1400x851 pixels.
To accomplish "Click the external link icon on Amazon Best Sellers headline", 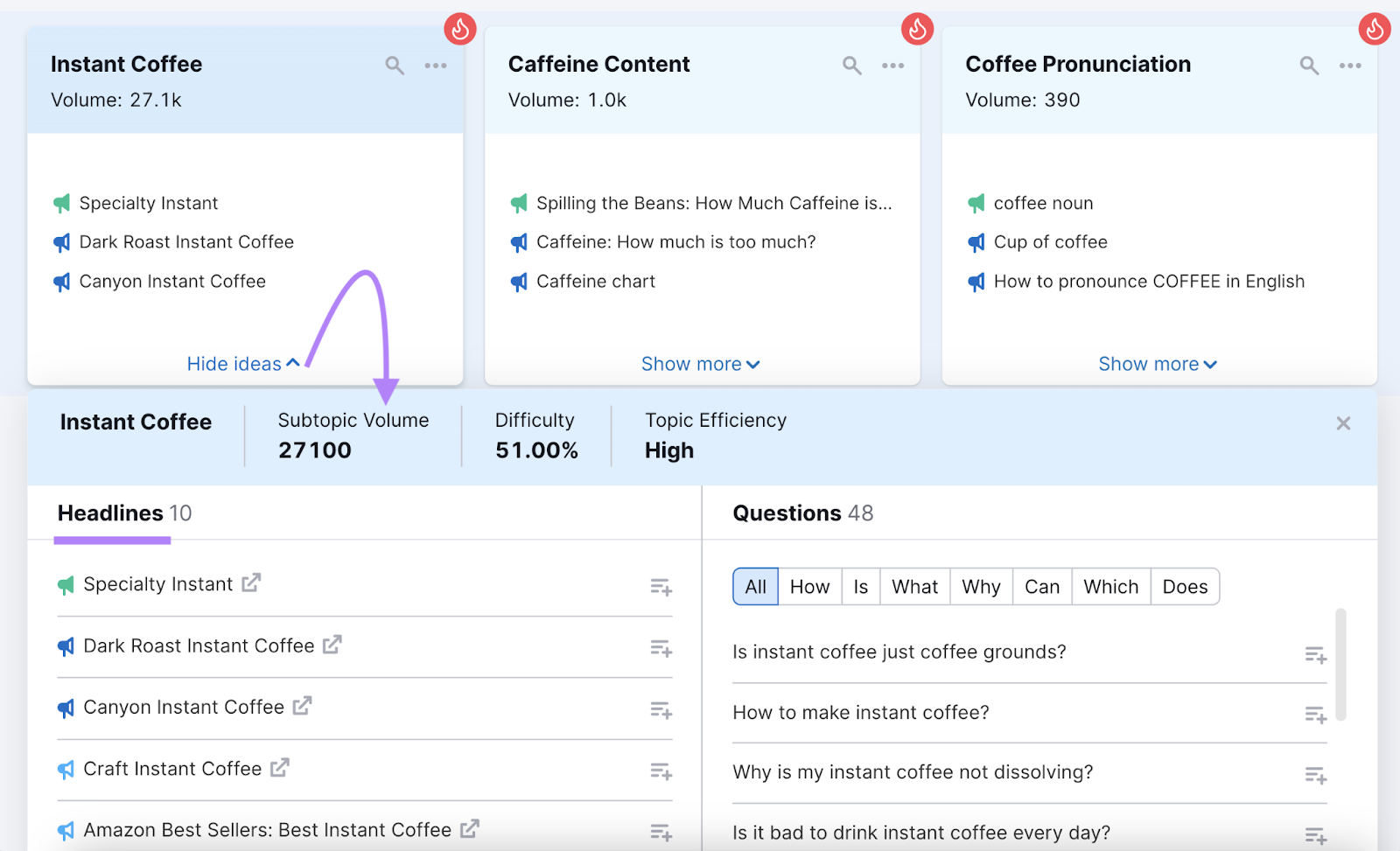I will point(472,829).
